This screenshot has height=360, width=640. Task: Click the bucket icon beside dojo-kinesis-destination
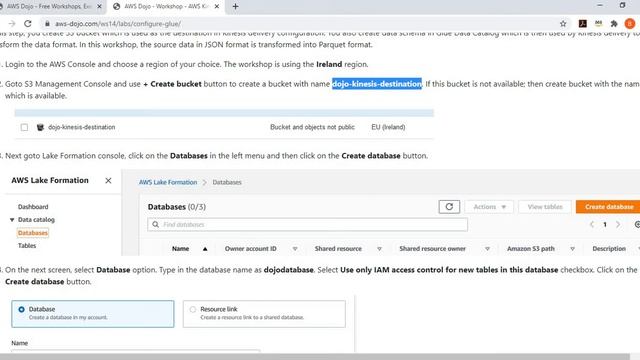40,127
